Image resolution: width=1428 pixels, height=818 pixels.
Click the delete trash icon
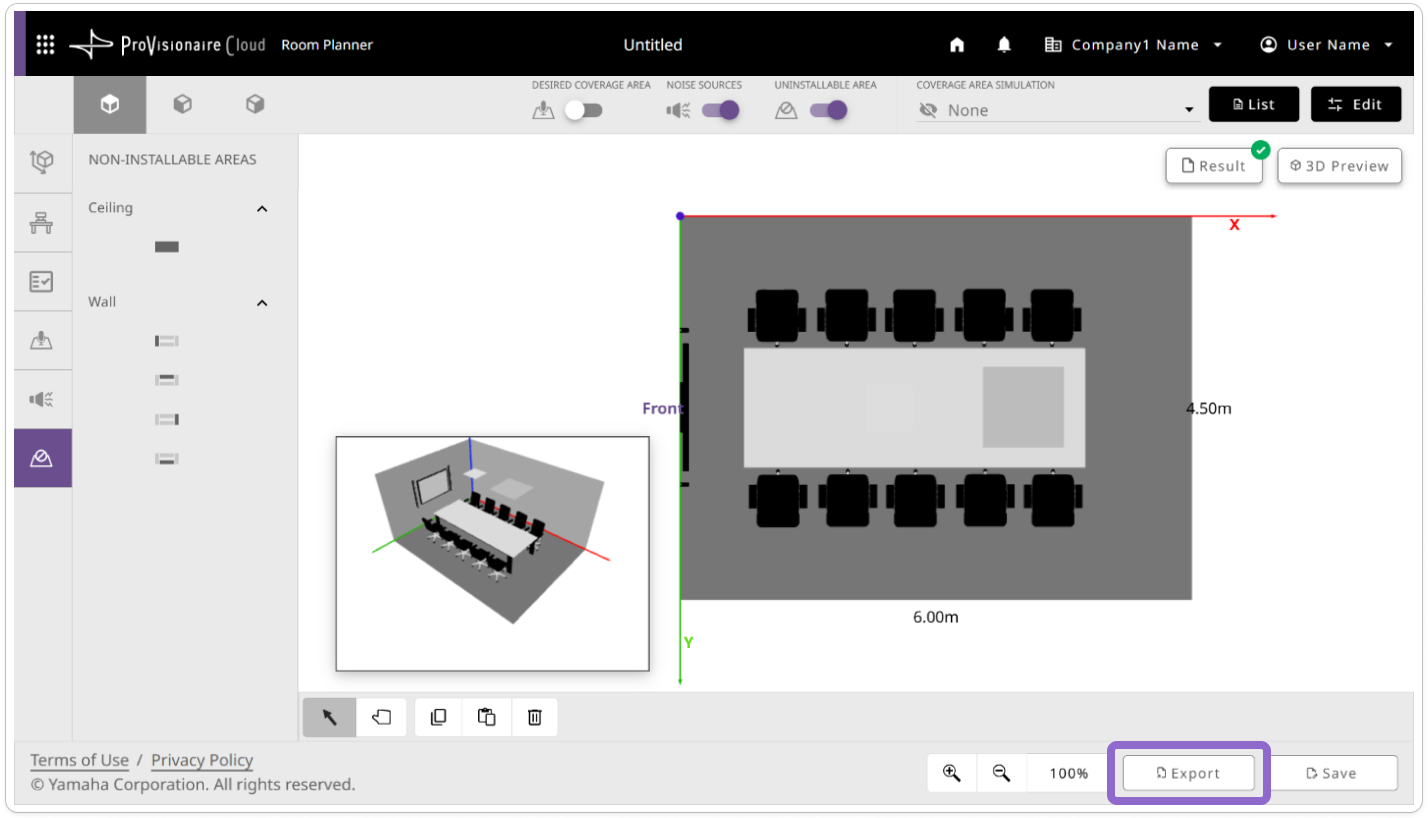pyautogui.click(x=535, y=717)
